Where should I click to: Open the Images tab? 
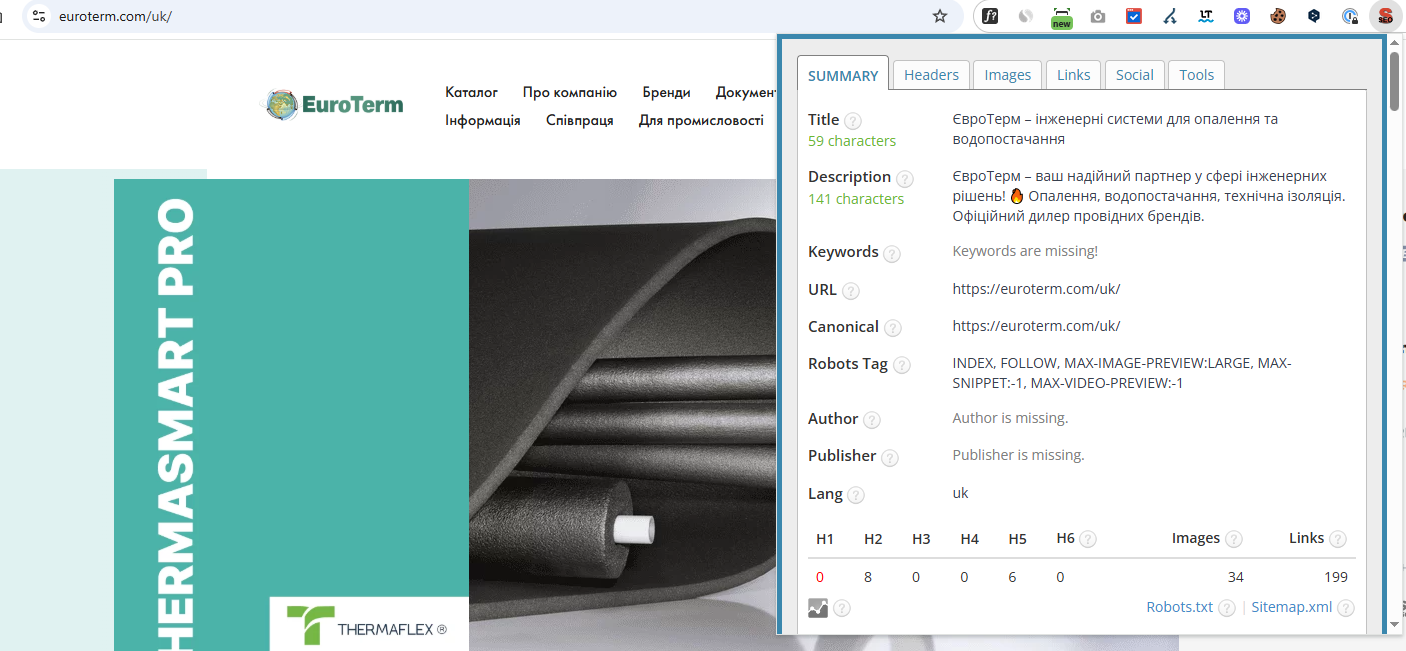click(1007, 75)
